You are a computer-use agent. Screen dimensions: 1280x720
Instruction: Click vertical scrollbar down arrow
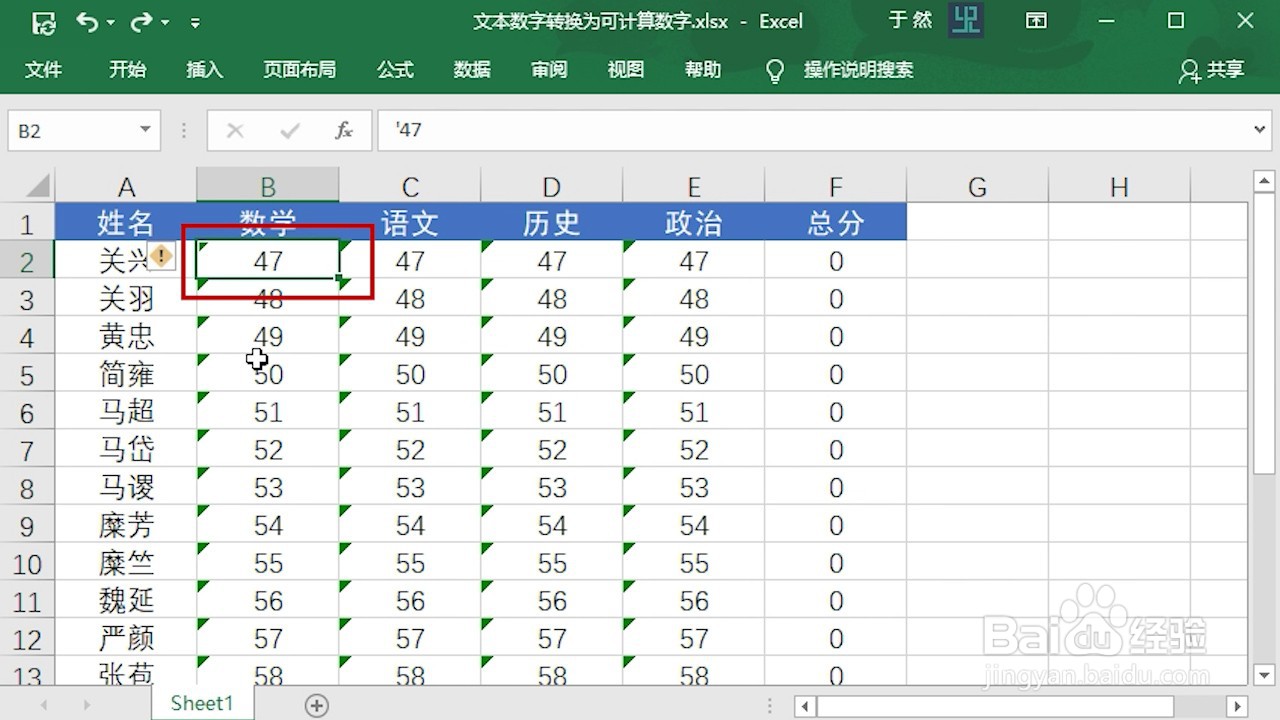pyautogui.click(x=1263, y=674)
